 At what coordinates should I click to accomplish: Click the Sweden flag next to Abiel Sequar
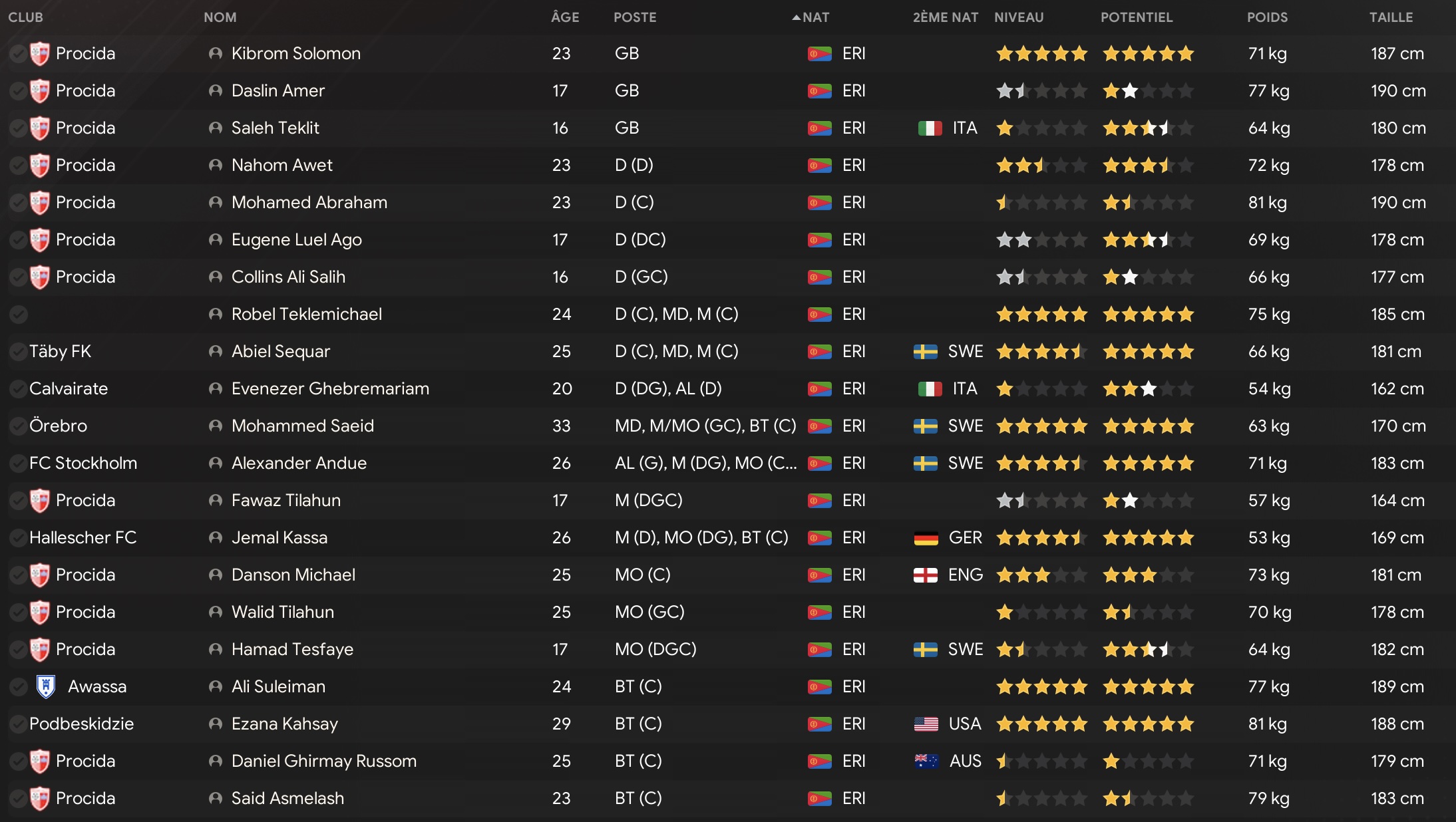[925, 351]
